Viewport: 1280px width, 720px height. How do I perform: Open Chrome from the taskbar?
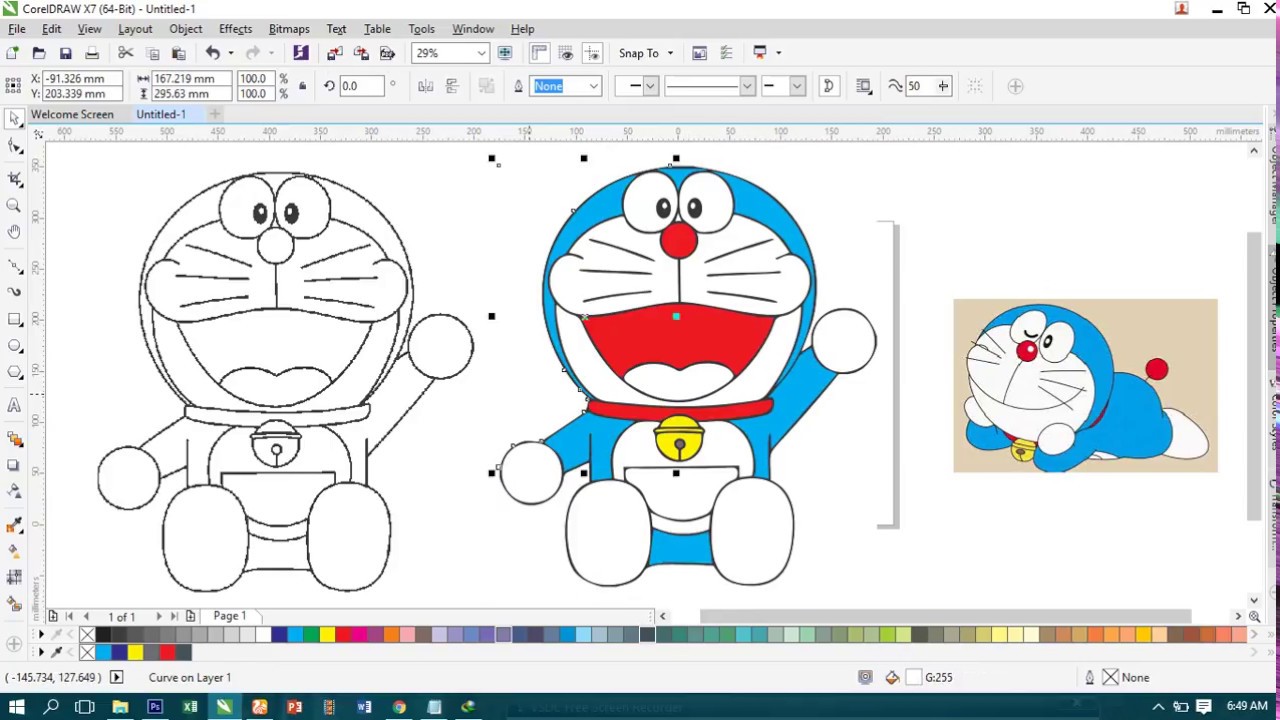399,707
